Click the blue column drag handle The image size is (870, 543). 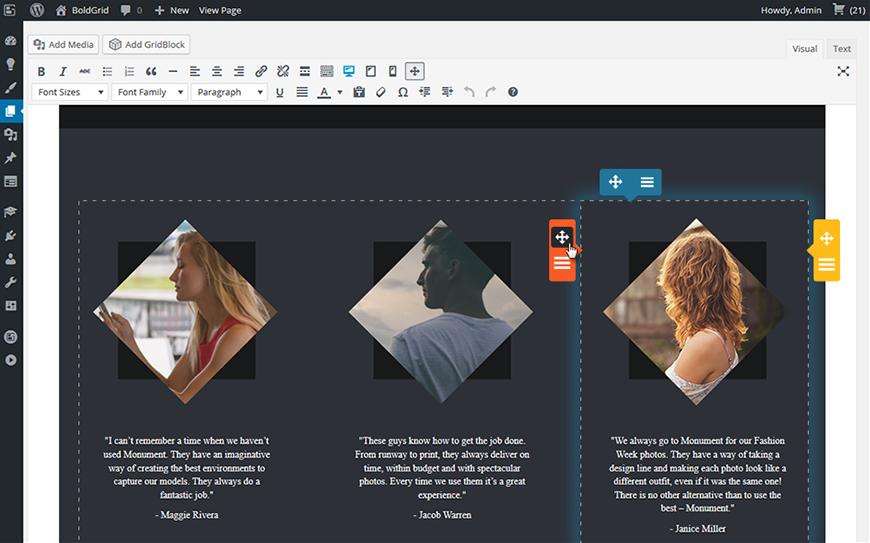(x=616, y=181)
